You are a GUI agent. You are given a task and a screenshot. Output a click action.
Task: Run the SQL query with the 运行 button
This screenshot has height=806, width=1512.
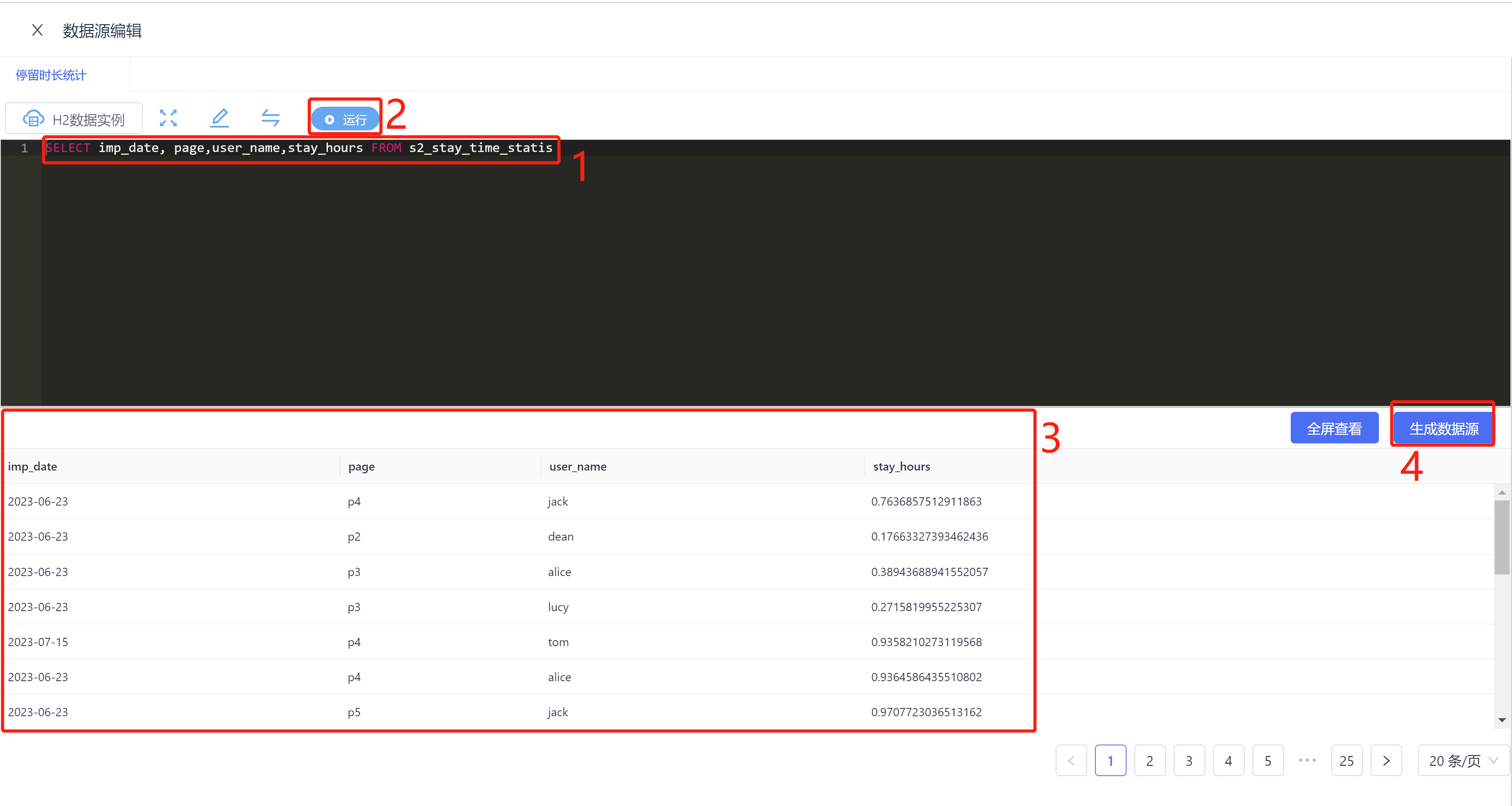(345, 119)
